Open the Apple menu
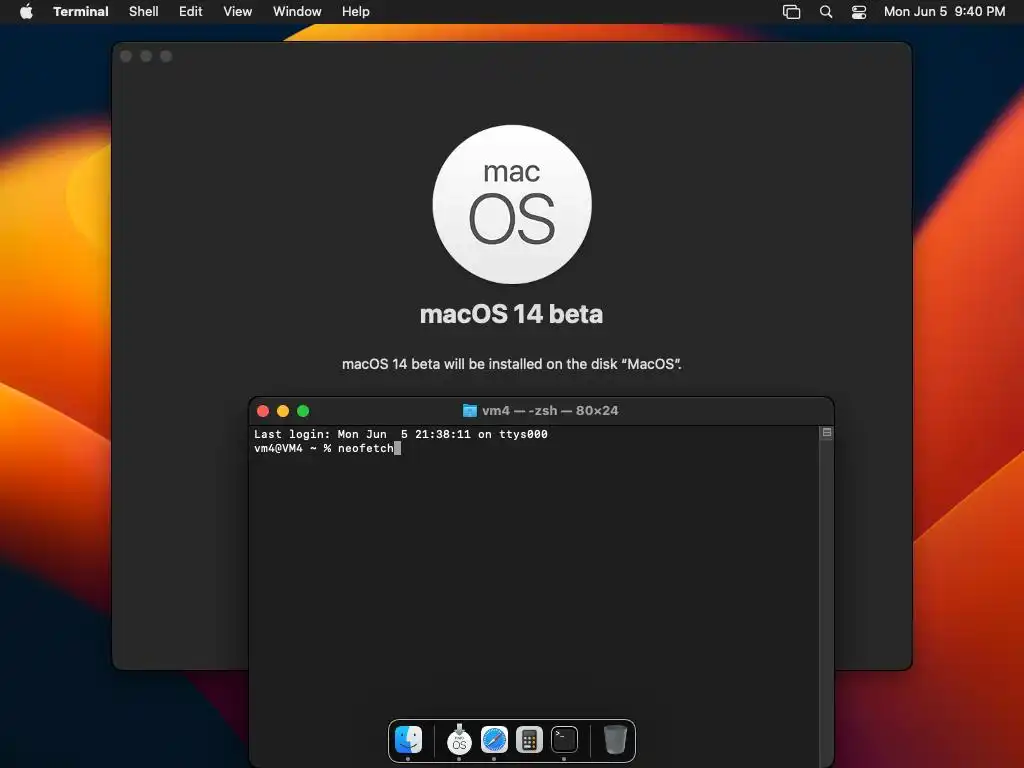Image resolution: width=1024 pixels, height=768 pixels. click(26, 12)
